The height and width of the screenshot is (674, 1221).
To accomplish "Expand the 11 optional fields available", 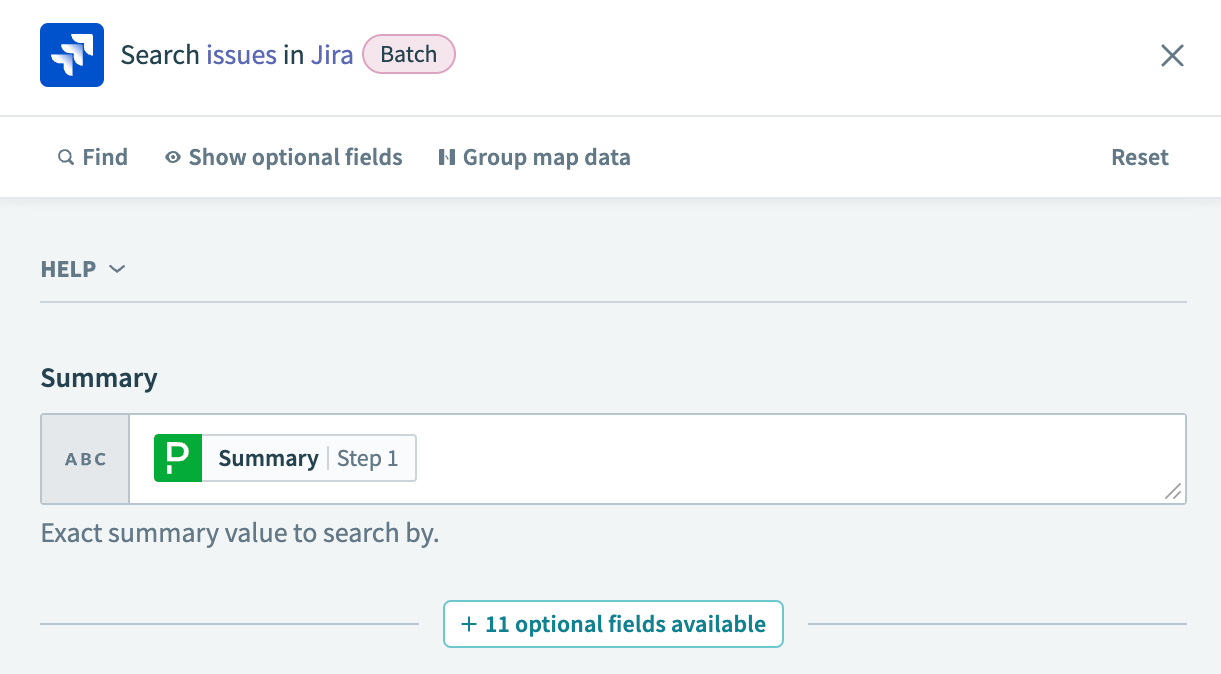I will tap(613, 623).
